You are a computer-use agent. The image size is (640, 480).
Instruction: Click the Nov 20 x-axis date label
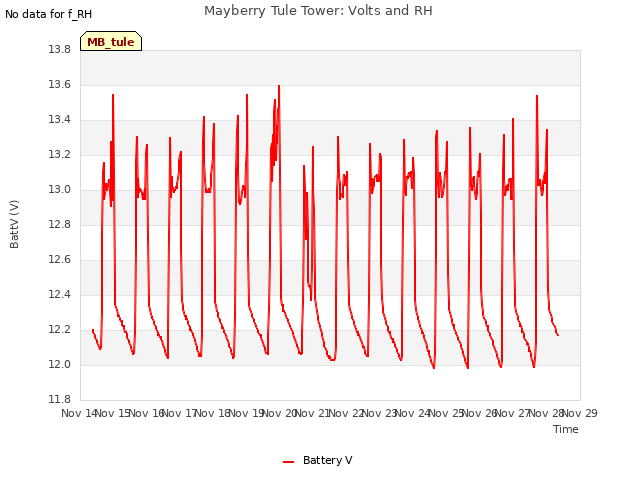tap(279, 413)
